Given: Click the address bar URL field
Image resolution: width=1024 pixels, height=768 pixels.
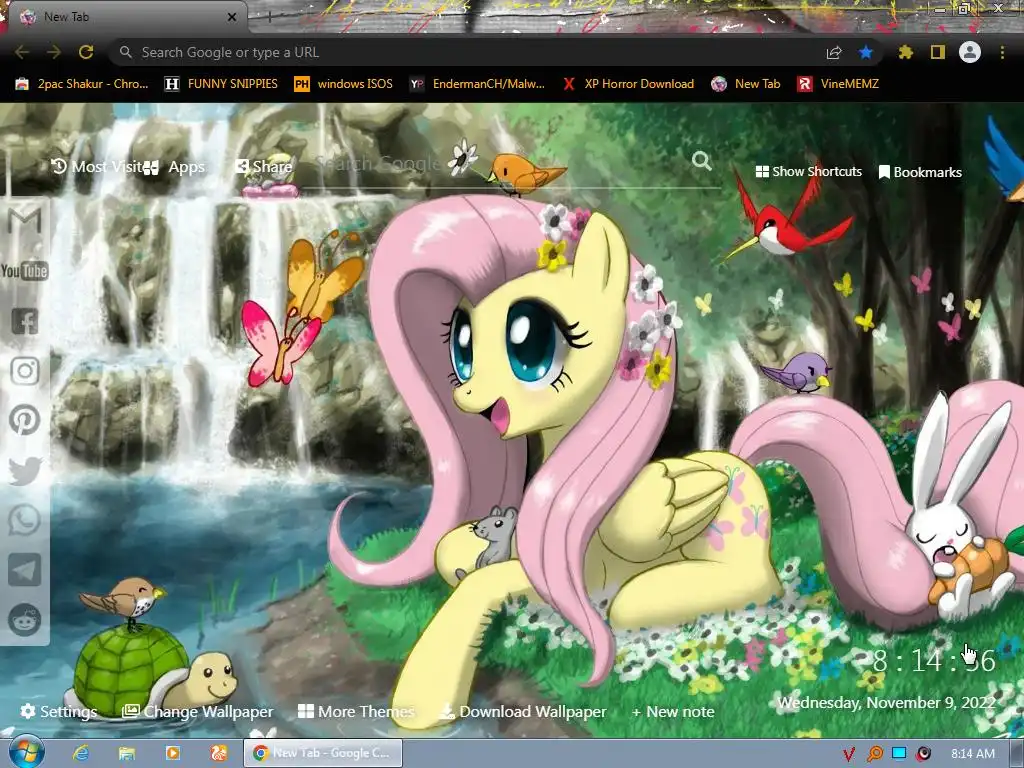Looking at the screenshot, I should click(470, 52).
